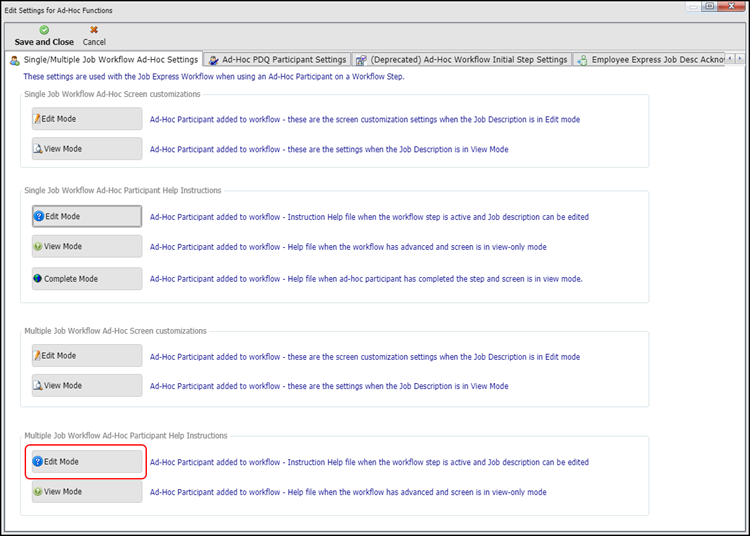Click the tab strip scroll-right arrow
The width and height of the screenshot is (751, 536).
pos(740,58)
